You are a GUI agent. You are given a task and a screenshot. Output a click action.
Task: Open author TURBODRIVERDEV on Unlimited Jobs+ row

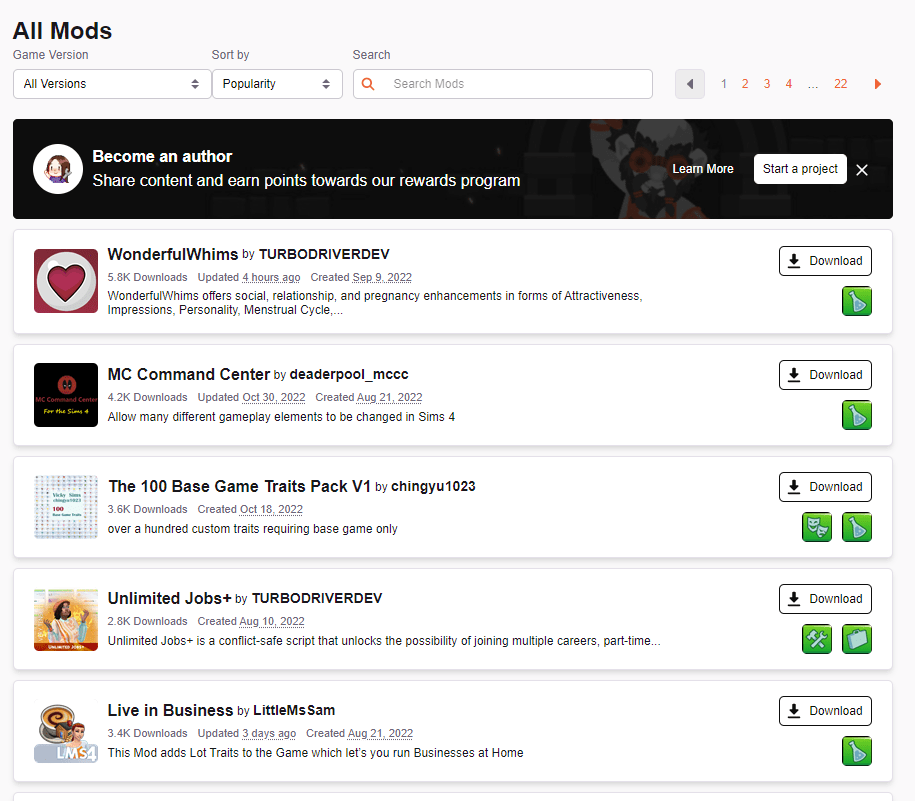[317, 598]
